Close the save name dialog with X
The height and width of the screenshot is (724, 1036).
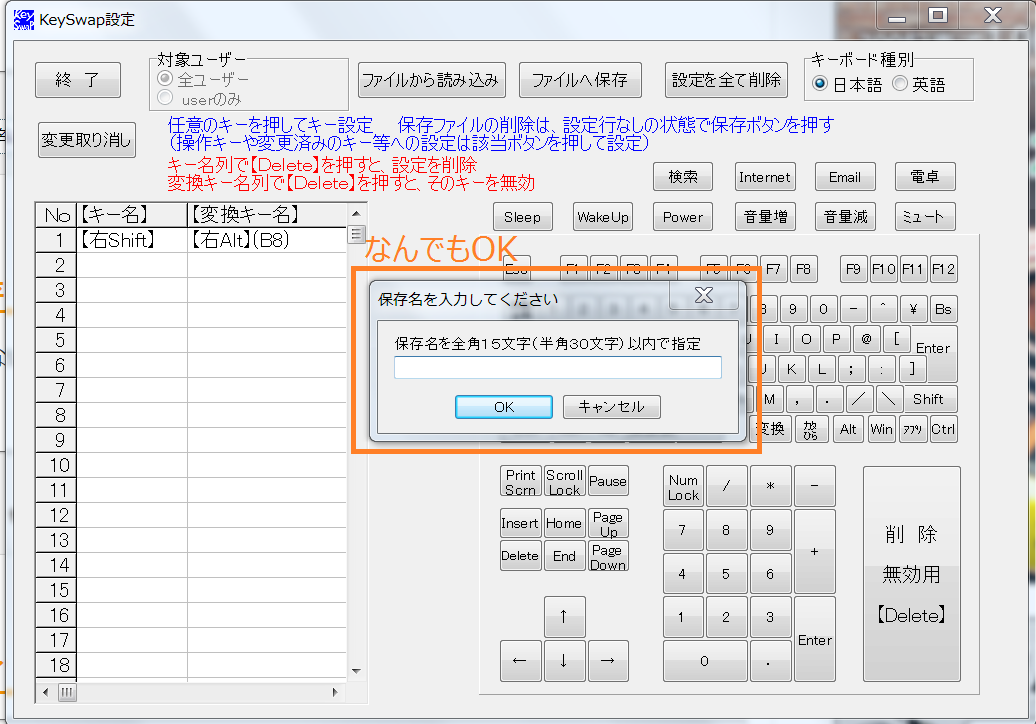click(x=703, y=295)
